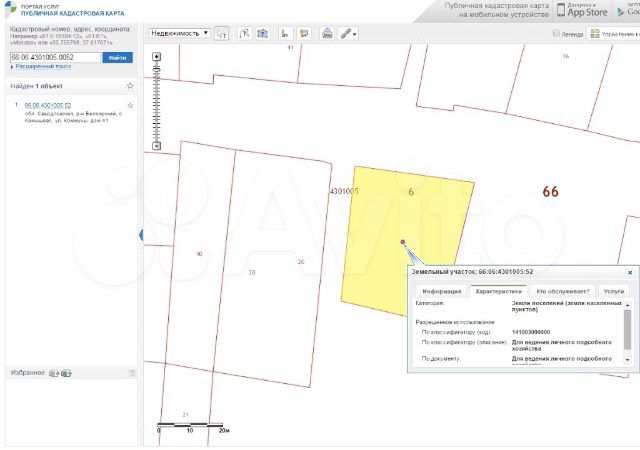Click the App Store download badge
The image size is (640, 450).
(x=588, y=11)
